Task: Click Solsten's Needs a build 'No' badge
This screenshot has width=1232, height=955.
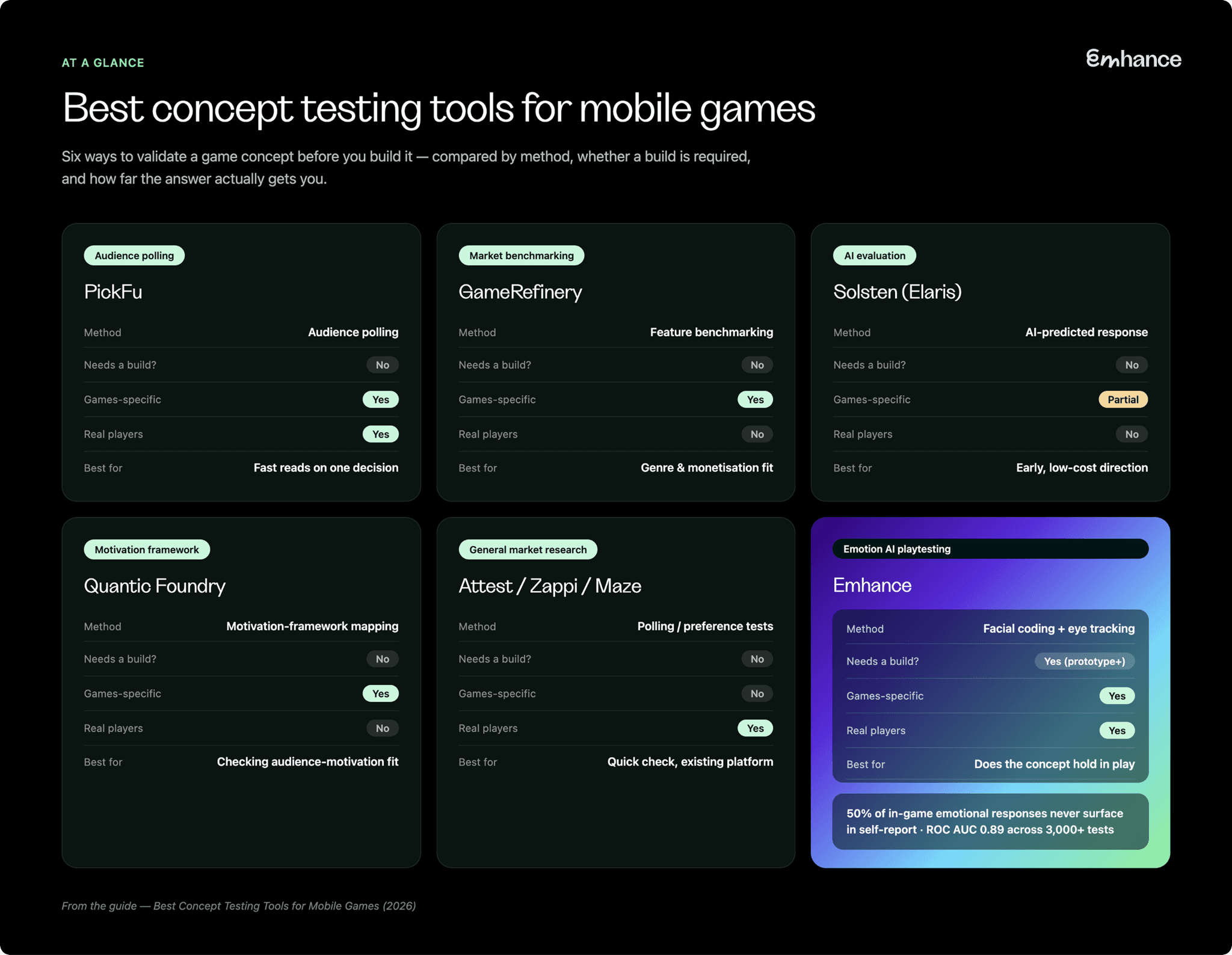Action: coord(1132,365)
